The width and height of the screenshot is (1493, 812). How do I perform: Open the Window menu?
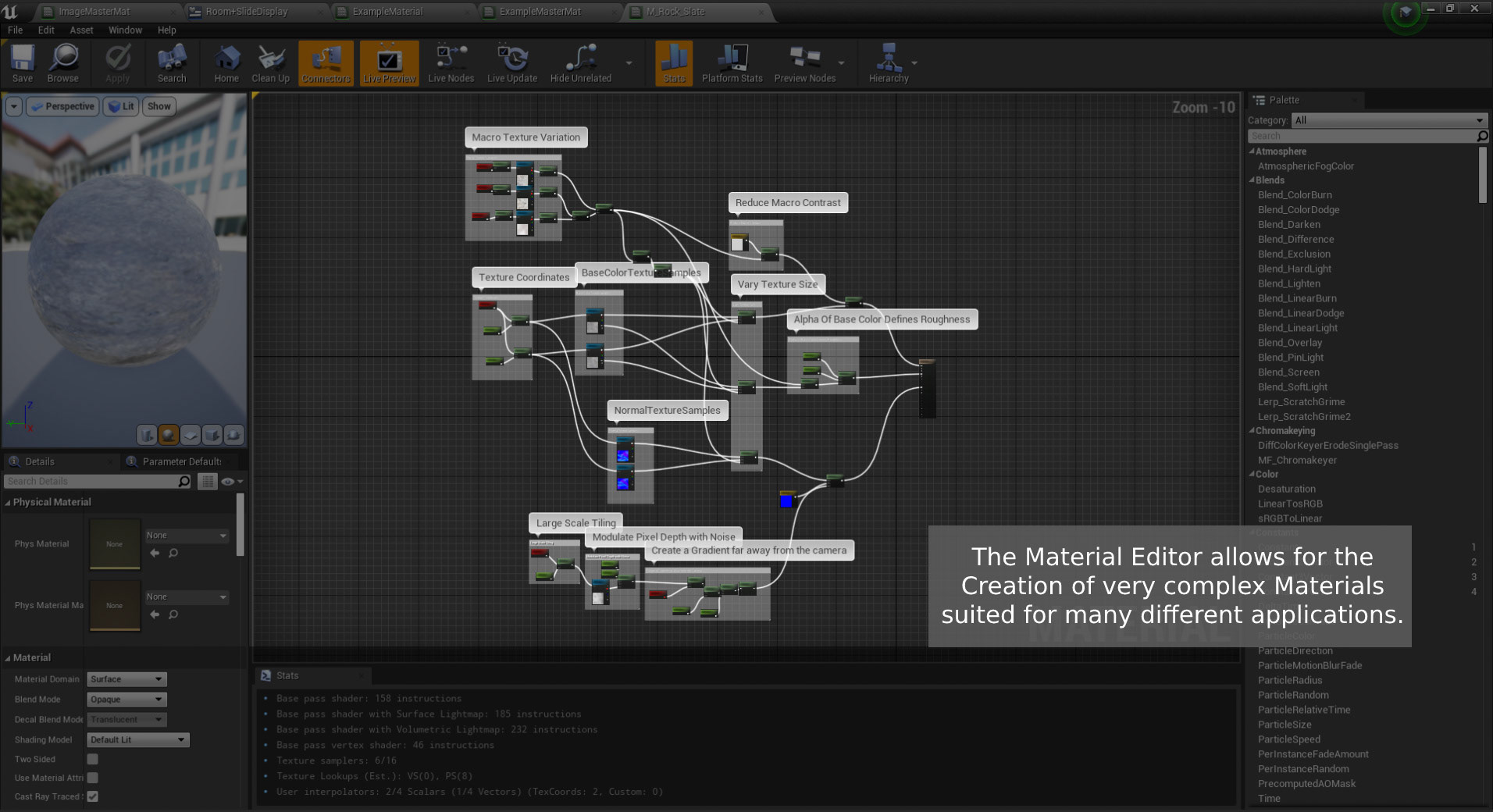coord(125,30)
